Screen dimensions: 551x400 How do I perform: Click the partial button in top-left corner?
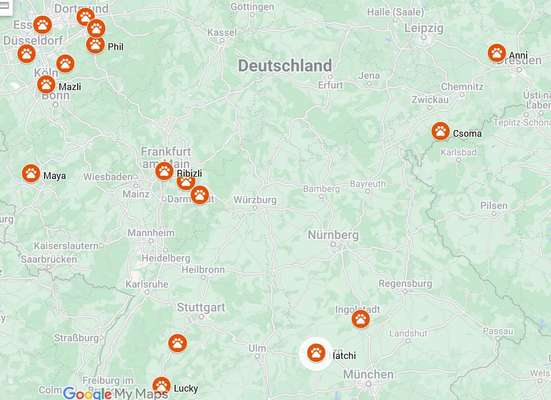click(6, 7)
